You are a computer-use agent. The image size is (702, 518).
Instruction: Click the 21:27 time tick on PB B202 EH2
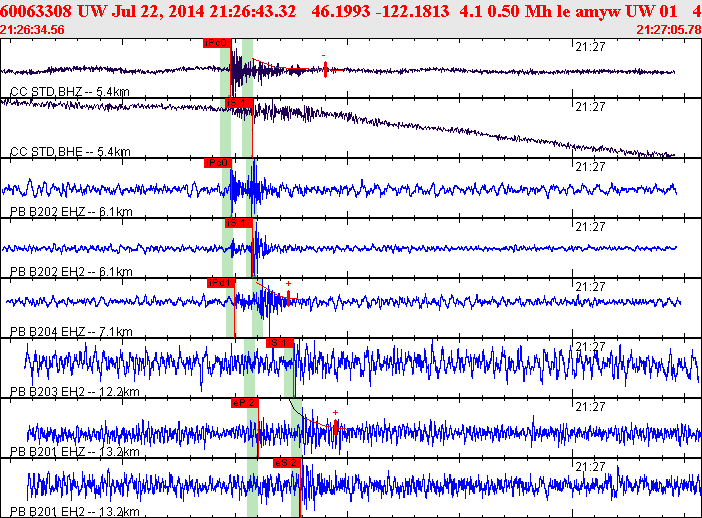click(590, 227)
